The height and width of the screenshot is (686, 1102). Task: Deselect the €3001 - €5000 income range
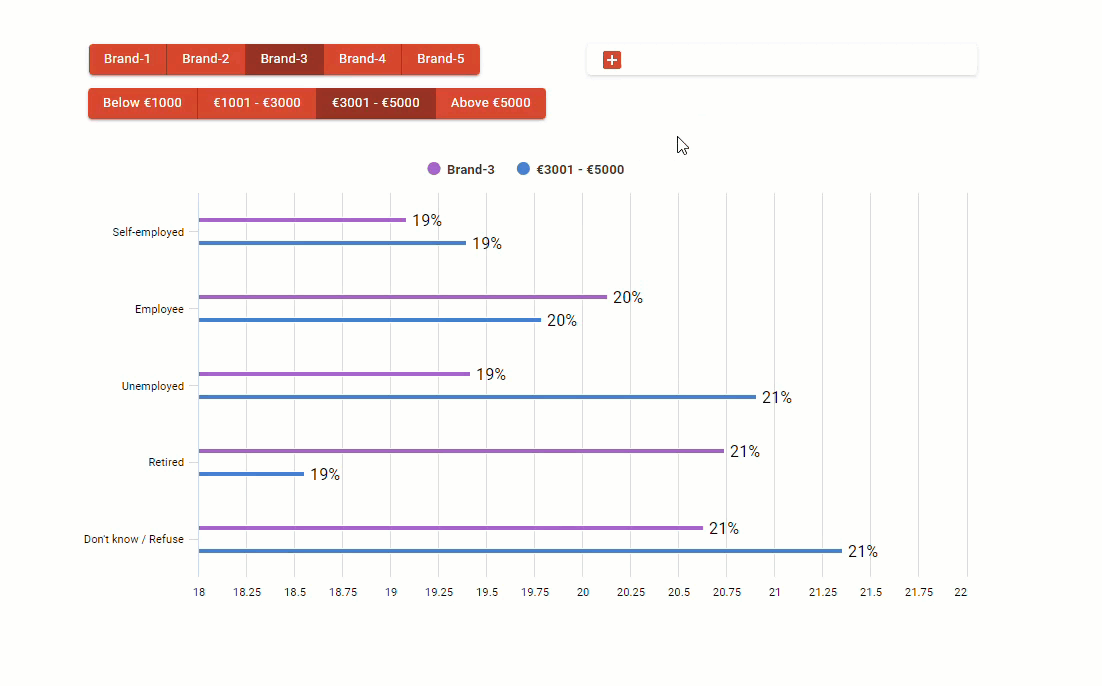pyautogui.click(x=375, y=103)
